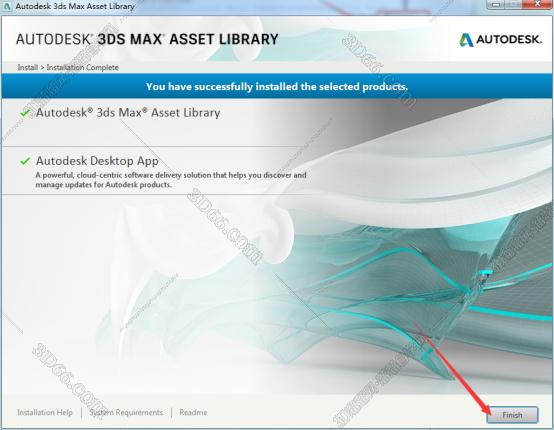
Task: Click the green checkmark beside Desktop App
Action: click(25, 161)
